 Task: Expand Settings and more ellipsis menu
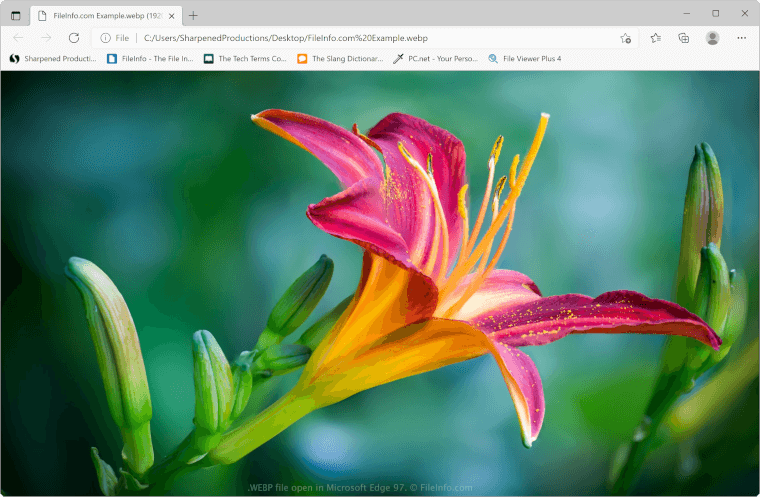coord(741,38)
